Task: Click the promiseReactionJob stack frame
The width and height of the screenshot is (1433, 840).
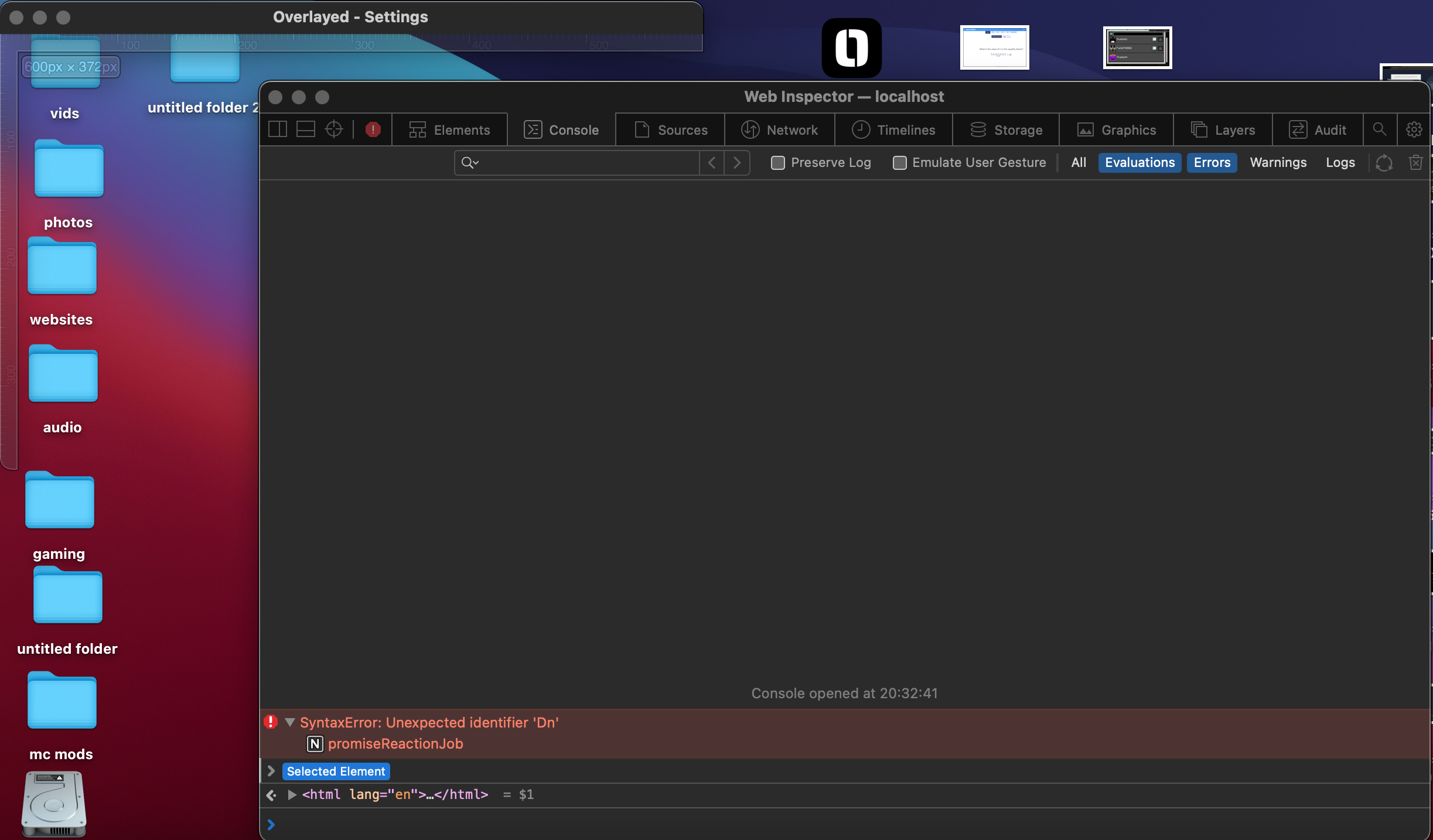Action: (395, 744)
